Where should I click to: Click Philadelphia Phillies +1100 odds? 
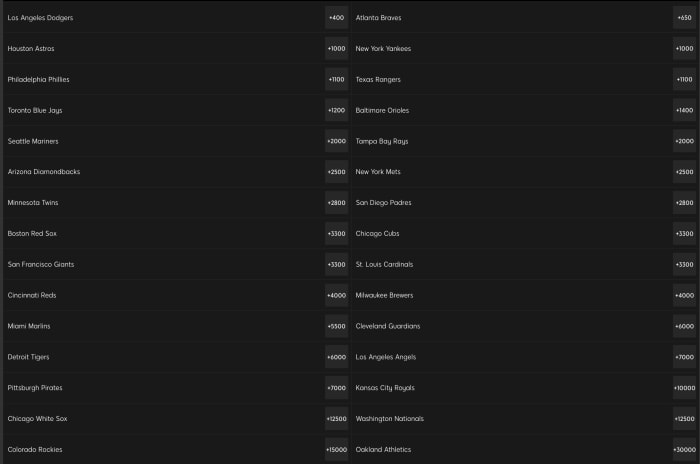click(336, 80)
